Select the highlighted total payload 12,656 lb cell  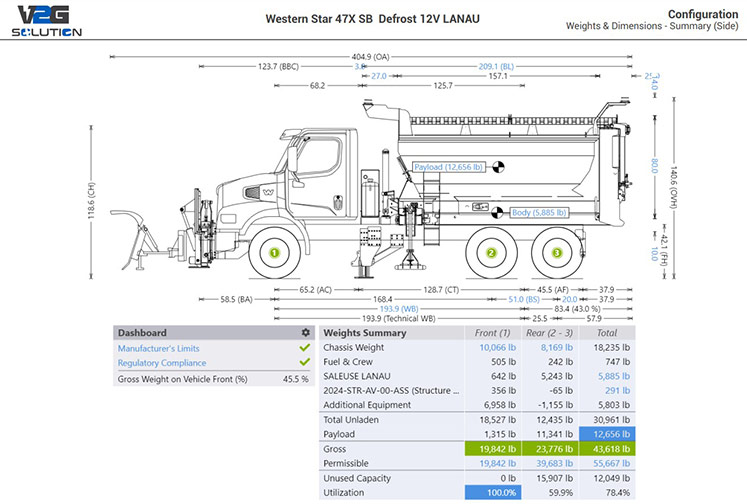609,434
